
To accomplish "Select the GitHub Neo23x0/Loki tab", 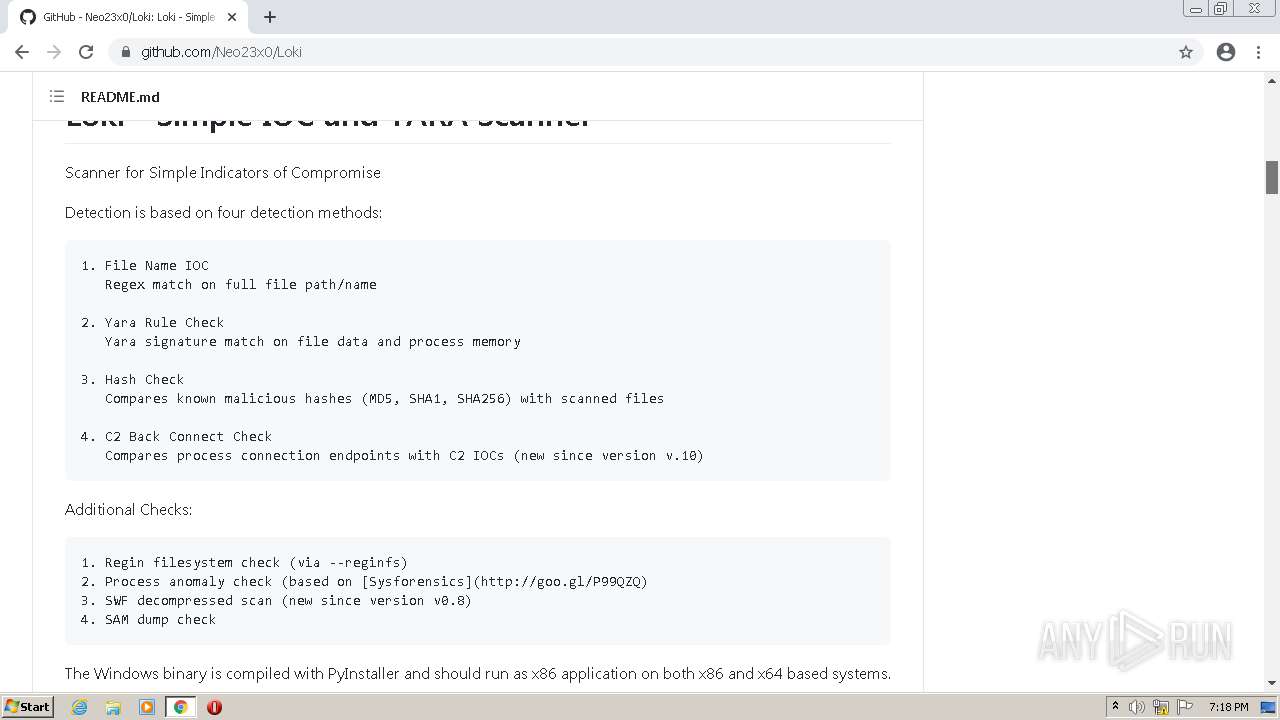I will click(127, 17).
